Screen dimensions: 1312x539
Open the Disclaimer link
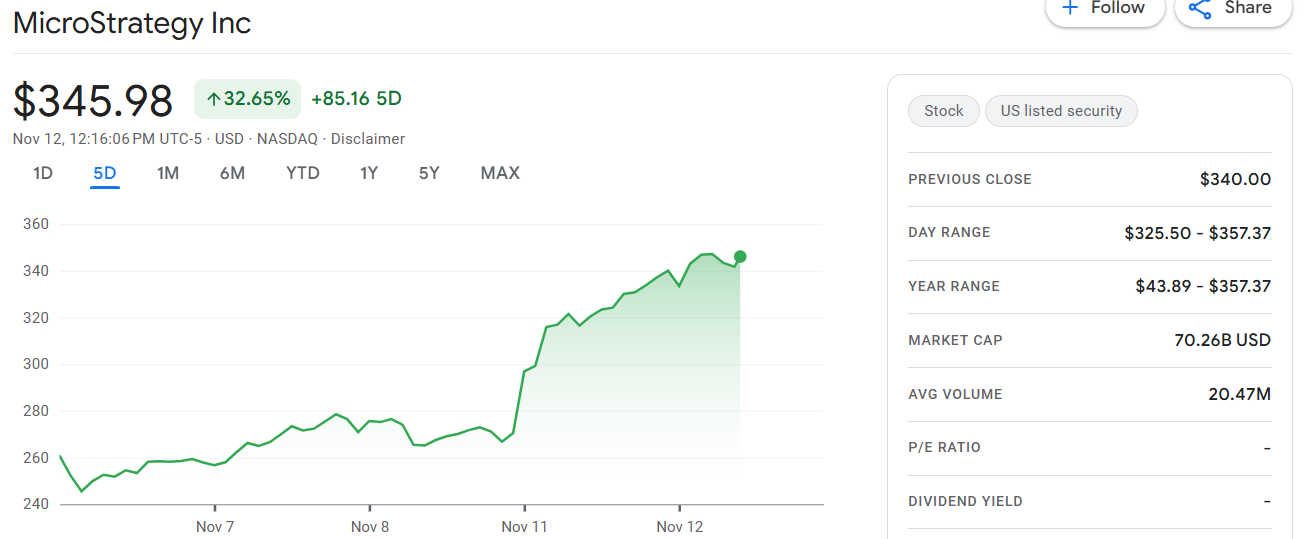point(368,139)
